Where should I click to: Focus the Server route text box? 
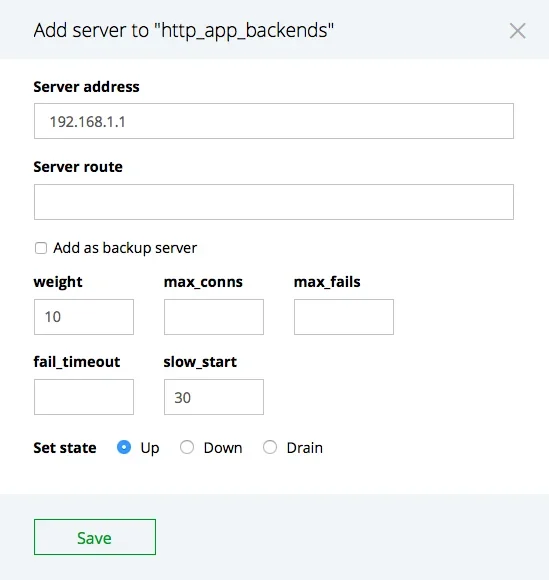click(x=274, y=202)
